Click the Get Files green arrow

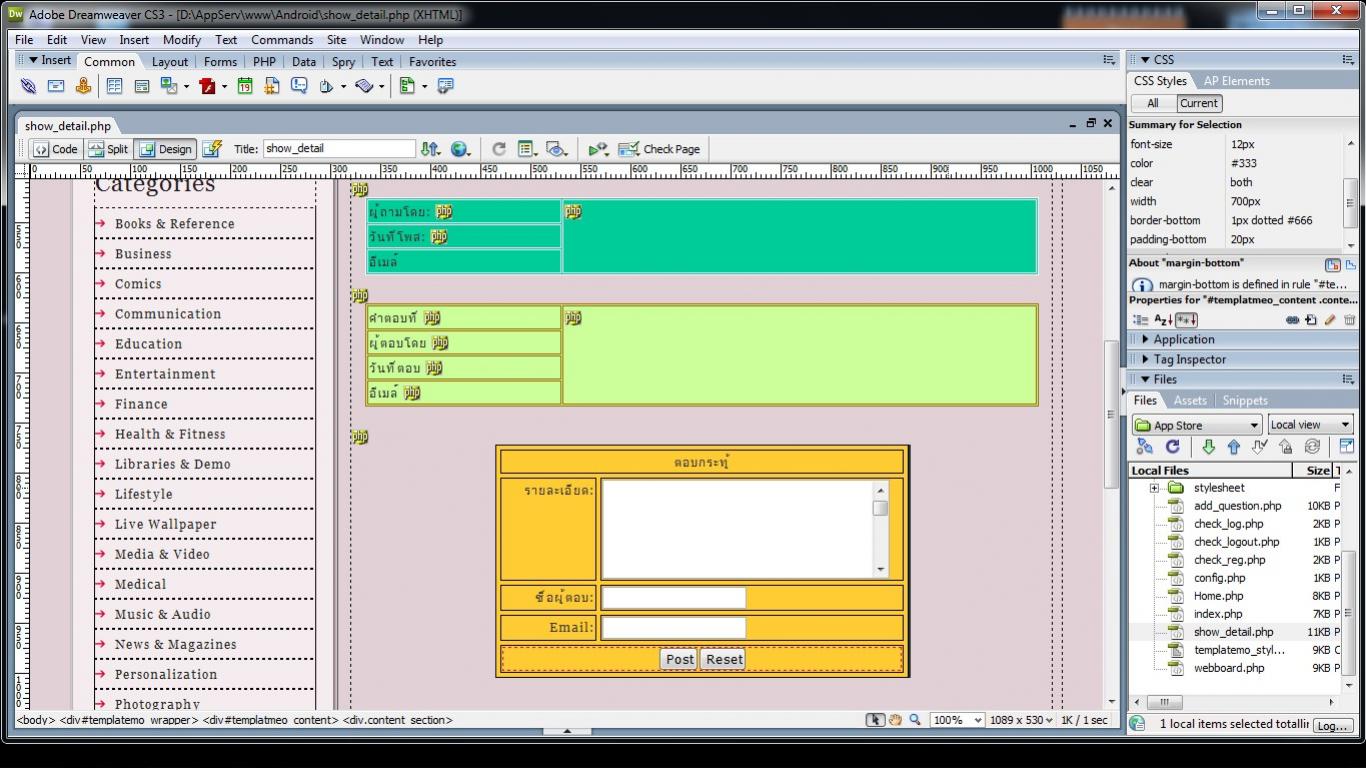1208,447
